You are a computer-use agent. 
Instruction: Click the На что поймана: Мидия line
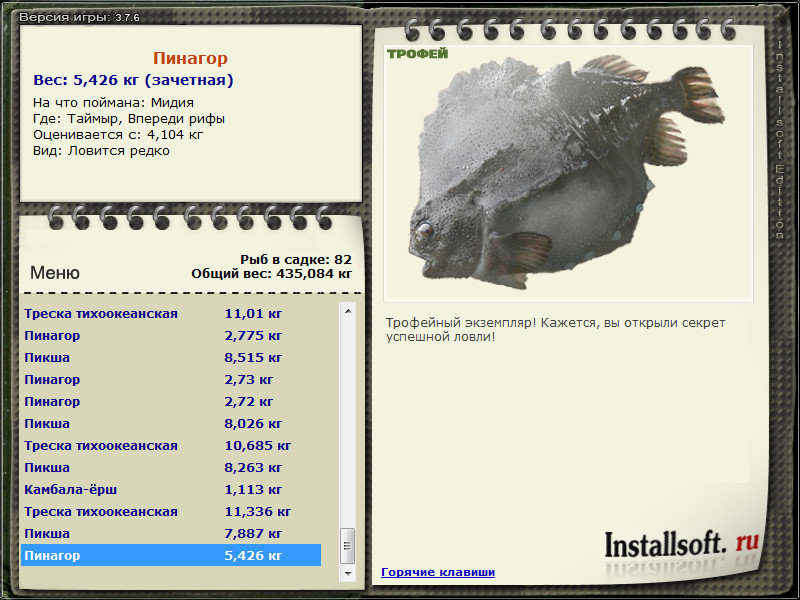(x=113, y=102)
